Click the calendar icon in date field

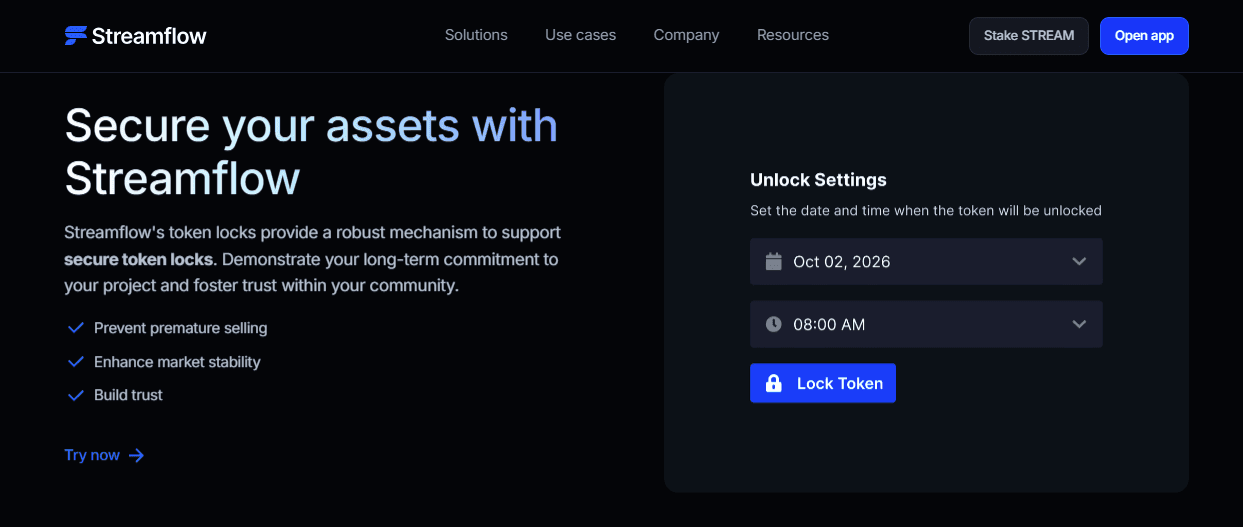pos(773,261)
